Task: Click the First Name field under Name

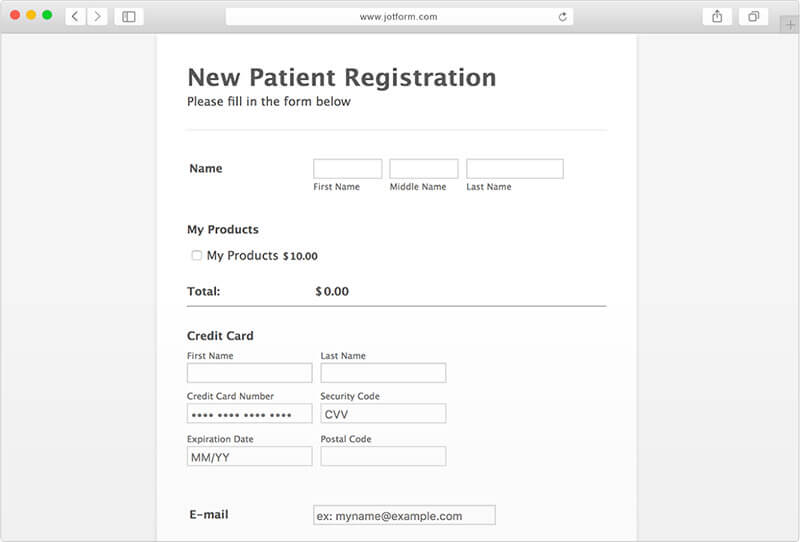Action: click(x=347, y=169)
